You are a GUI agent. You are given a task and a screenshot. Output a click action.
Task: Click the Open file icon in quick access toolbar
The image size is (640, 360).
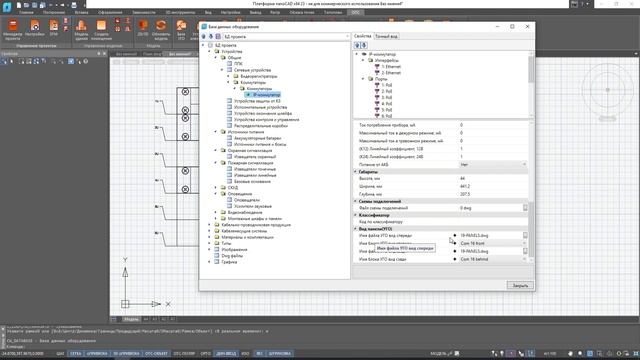(x=27, y=5)
